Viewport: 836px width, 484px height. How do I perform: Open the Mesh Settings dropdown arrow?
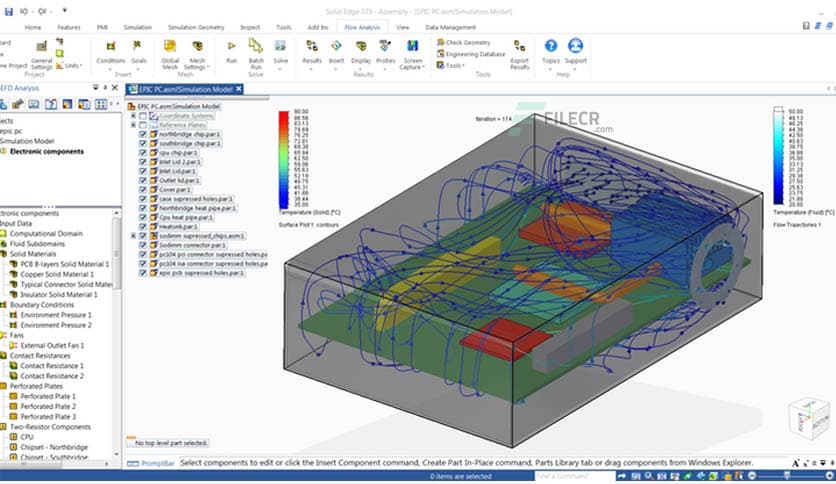pos(207,68)
